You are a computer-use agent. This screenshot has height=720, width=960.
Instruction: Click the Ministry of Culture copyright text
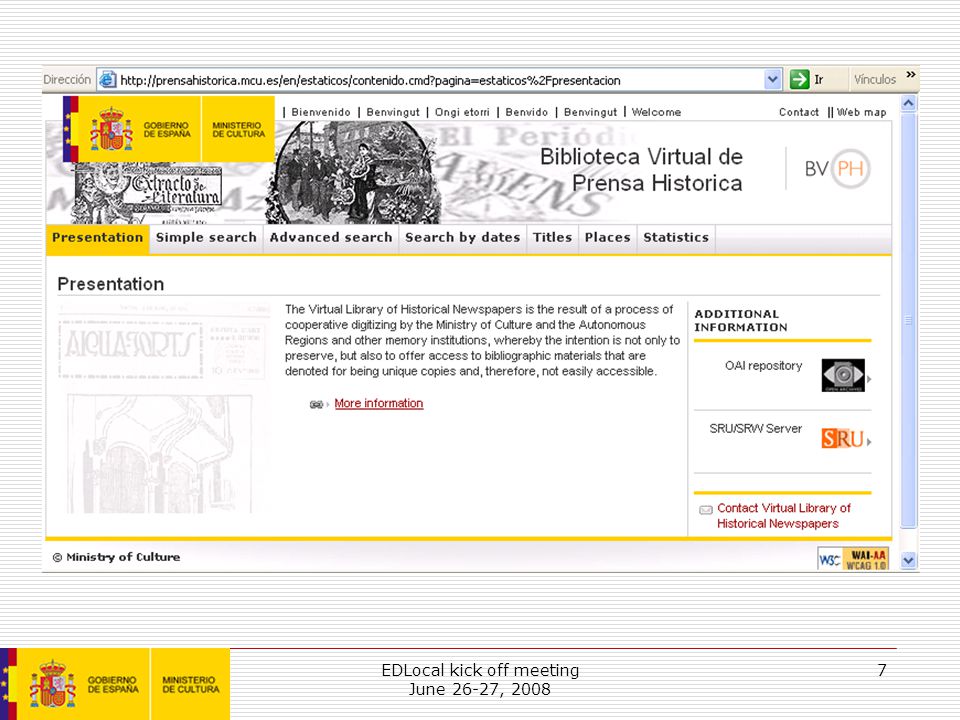(x=116, y=557)
